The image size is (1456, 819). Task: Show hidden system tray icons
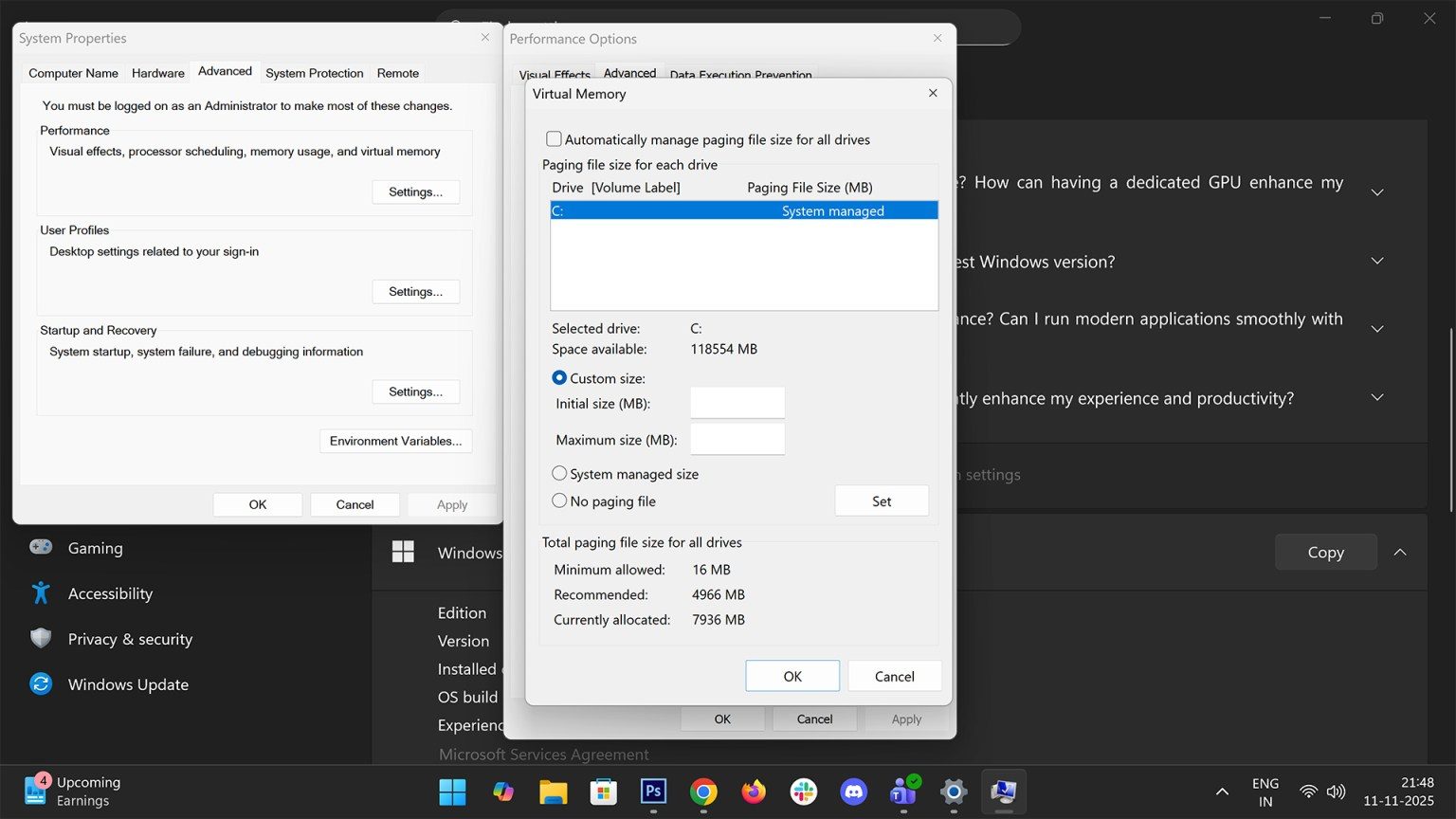click(1222, 792)
